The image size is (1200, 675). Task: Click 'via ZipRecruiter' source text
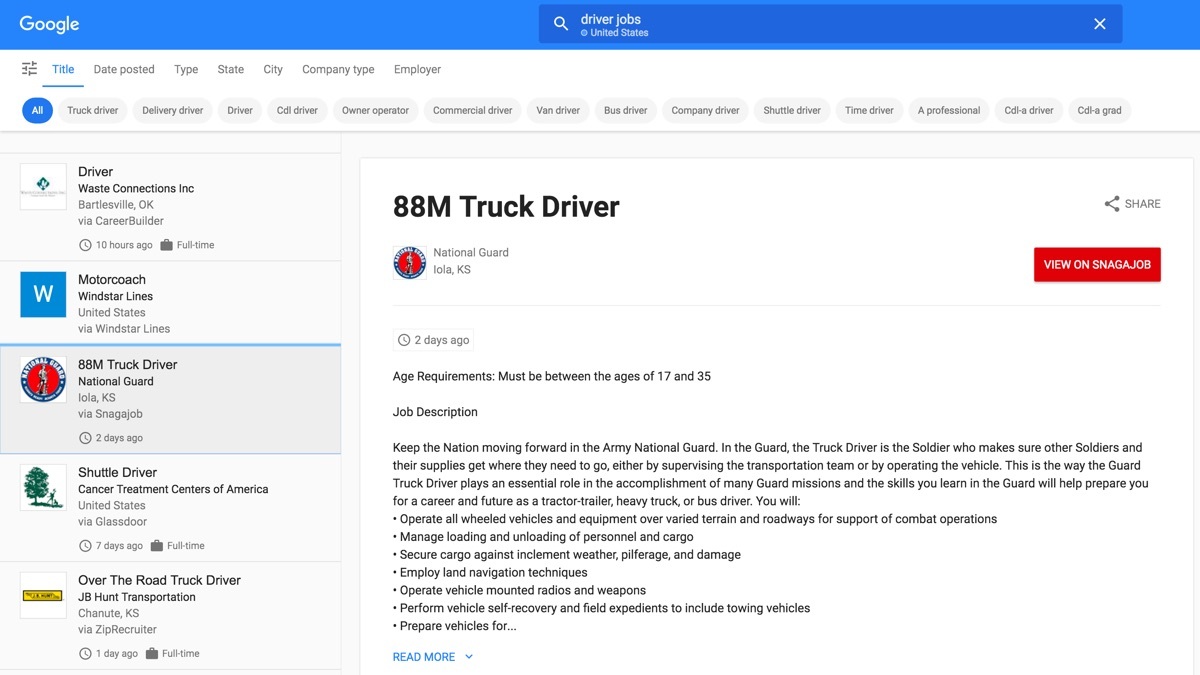coord(118,630)
